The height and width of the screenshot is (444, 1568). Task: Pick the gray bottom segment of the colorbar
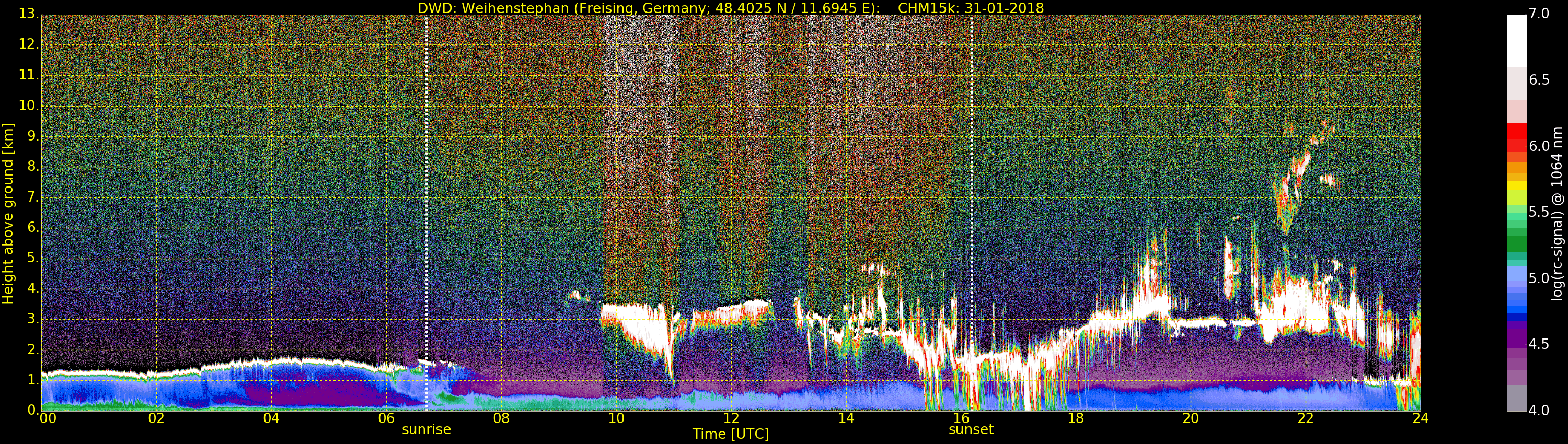click(1516, 399)
